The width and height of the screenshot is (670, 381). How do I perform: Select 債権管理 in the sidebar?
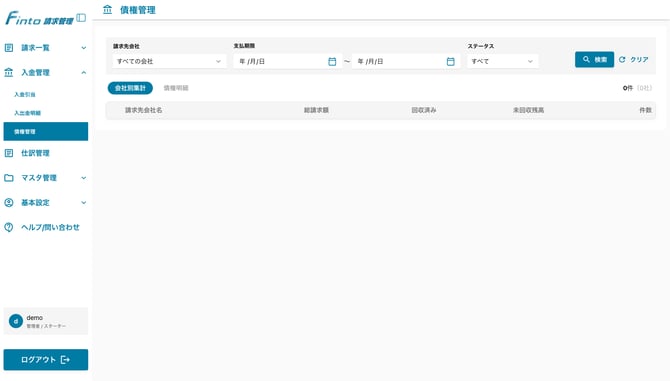[46, 132]
